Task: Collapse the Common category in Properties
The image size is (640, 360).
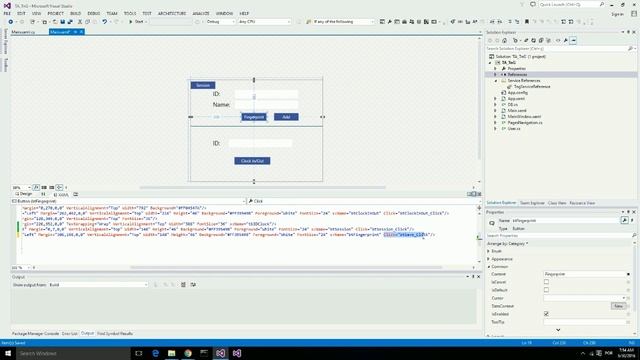Action: 489,267
